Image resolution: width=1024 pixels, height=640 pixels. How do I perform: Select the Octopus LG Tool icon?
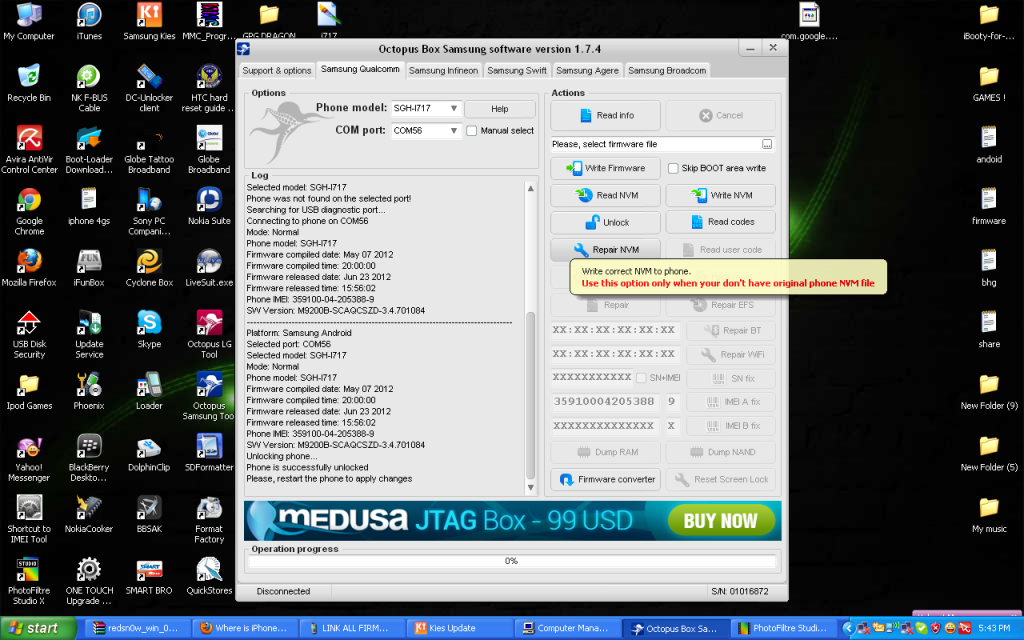(209, 334)
